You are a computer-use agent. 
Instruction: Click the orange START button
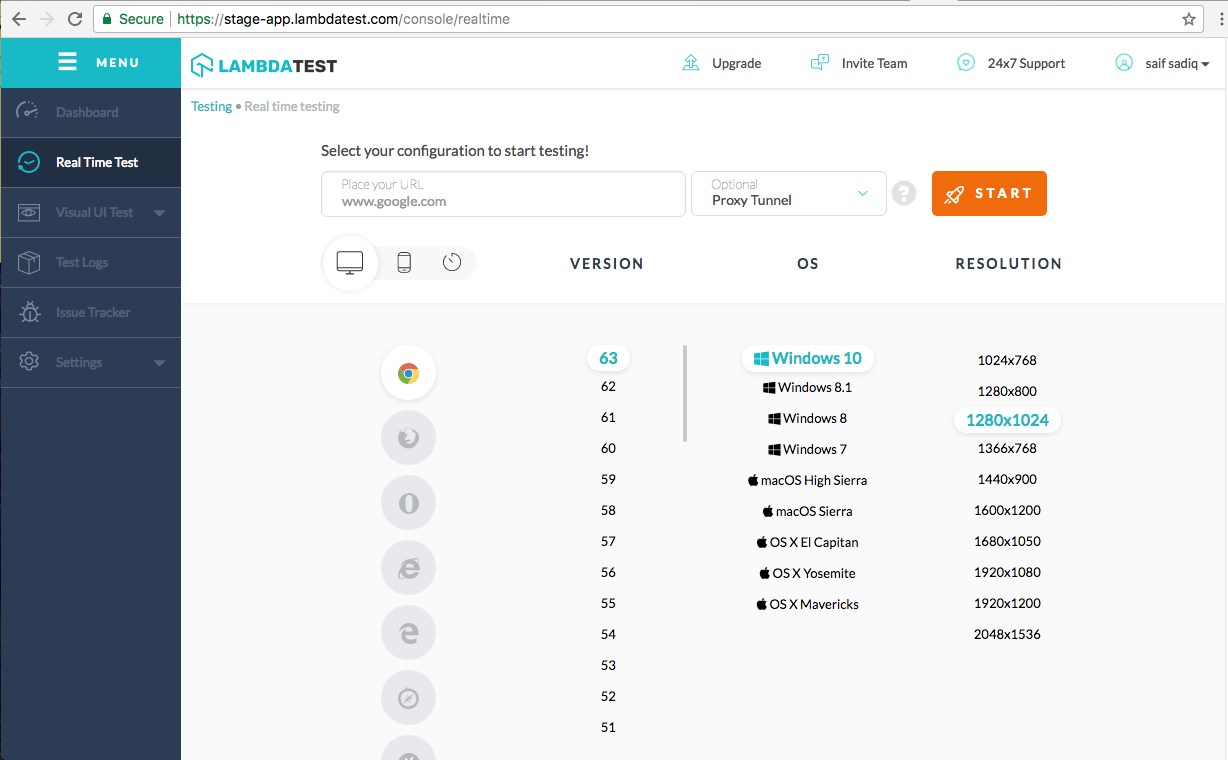click(x=989, y=194)
